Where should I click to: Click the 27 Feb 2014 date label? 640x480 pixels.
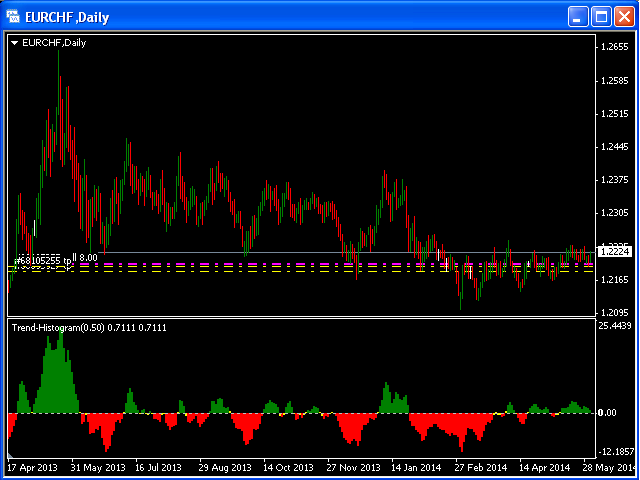point(481,467)
